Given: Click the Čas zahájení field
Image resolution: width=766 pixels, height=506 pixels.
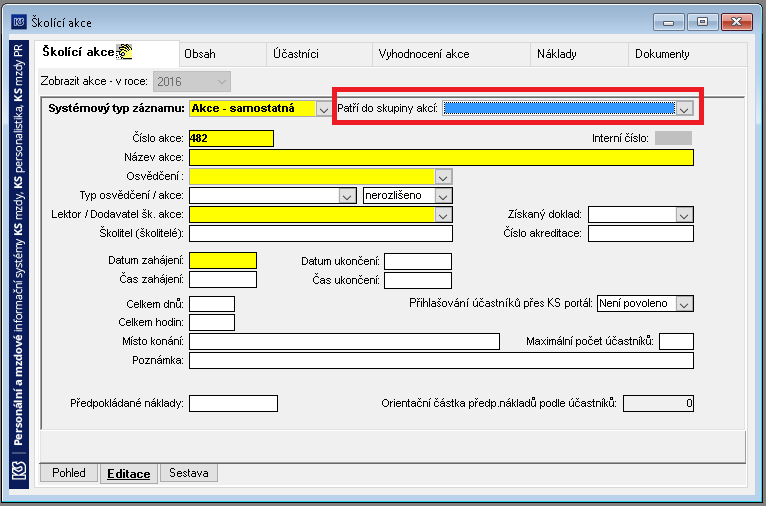Looking at the screenshot, I should click(x=223, y=279).
